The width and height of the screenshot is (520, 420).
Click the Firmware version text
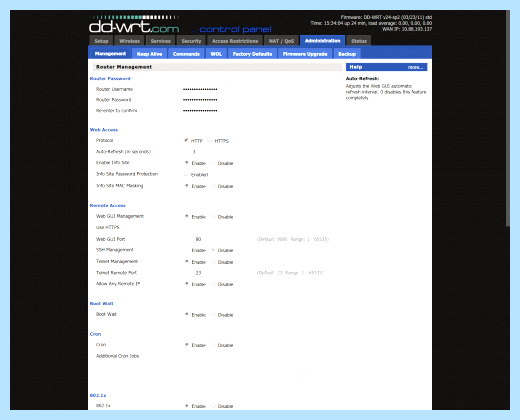click(x=386, y=17)
